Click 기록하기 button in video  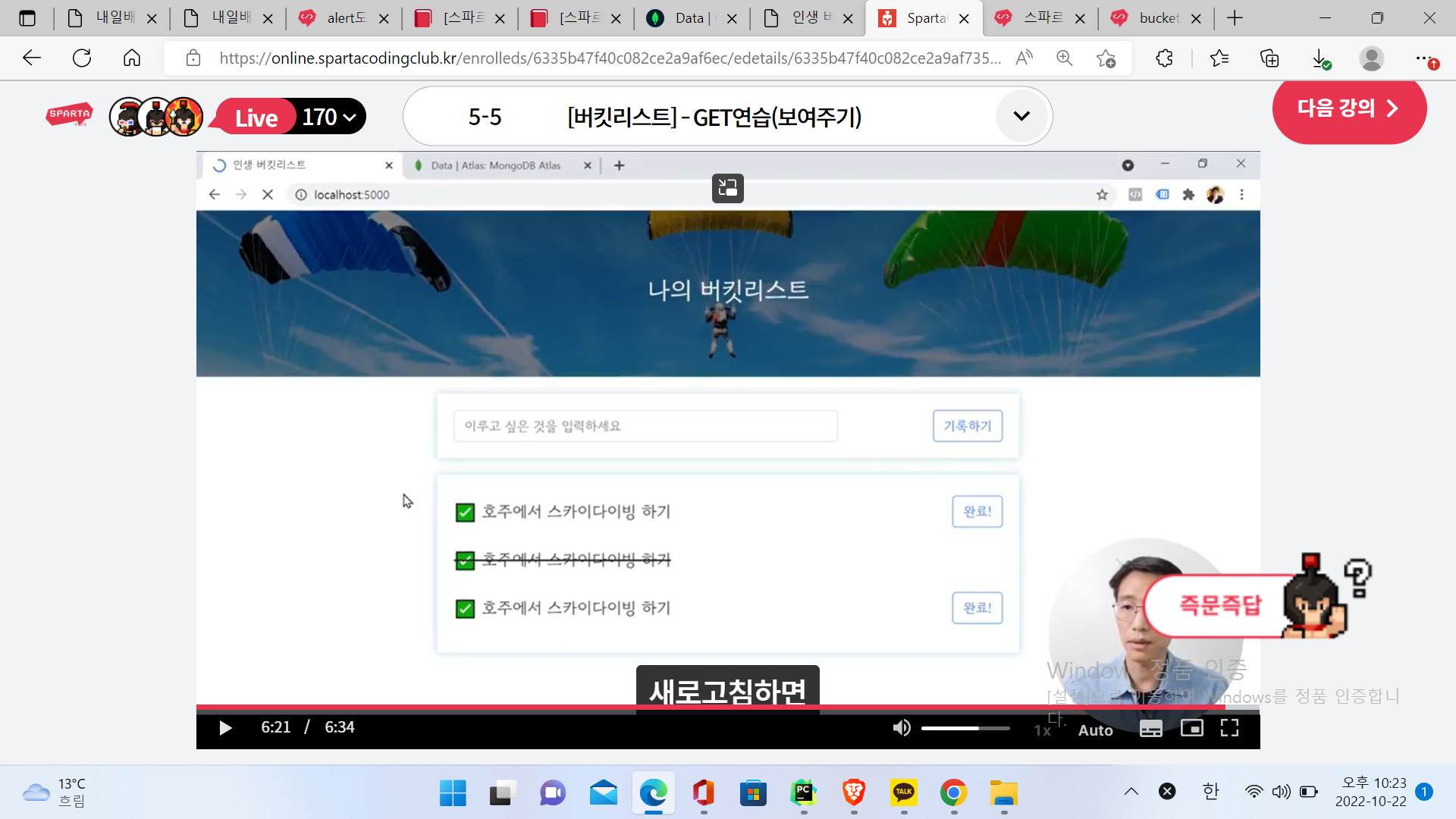pyautogui.click(x=967, y=426)
